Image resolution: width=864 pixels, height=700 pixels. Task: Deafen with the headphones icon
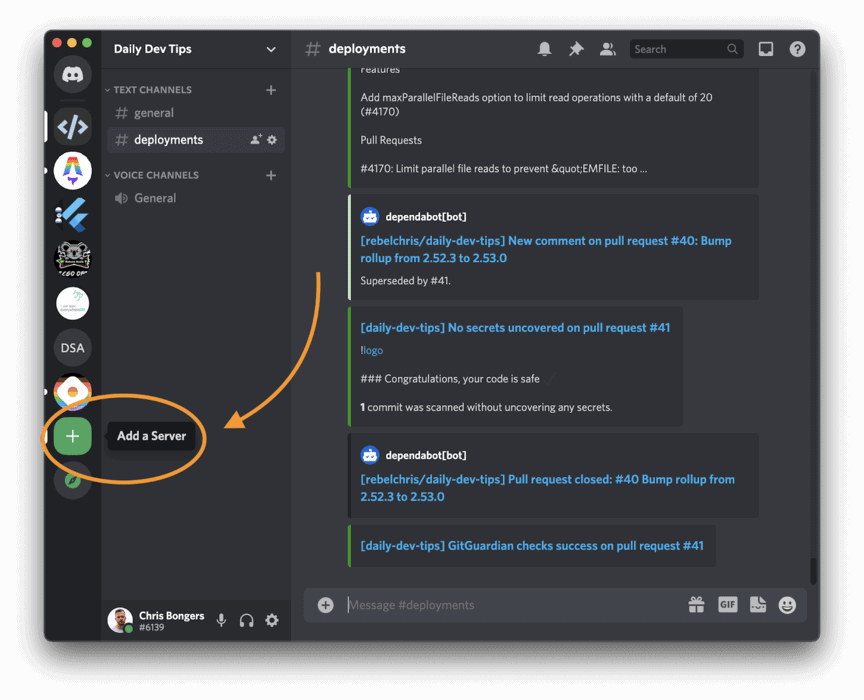[247, 620]
